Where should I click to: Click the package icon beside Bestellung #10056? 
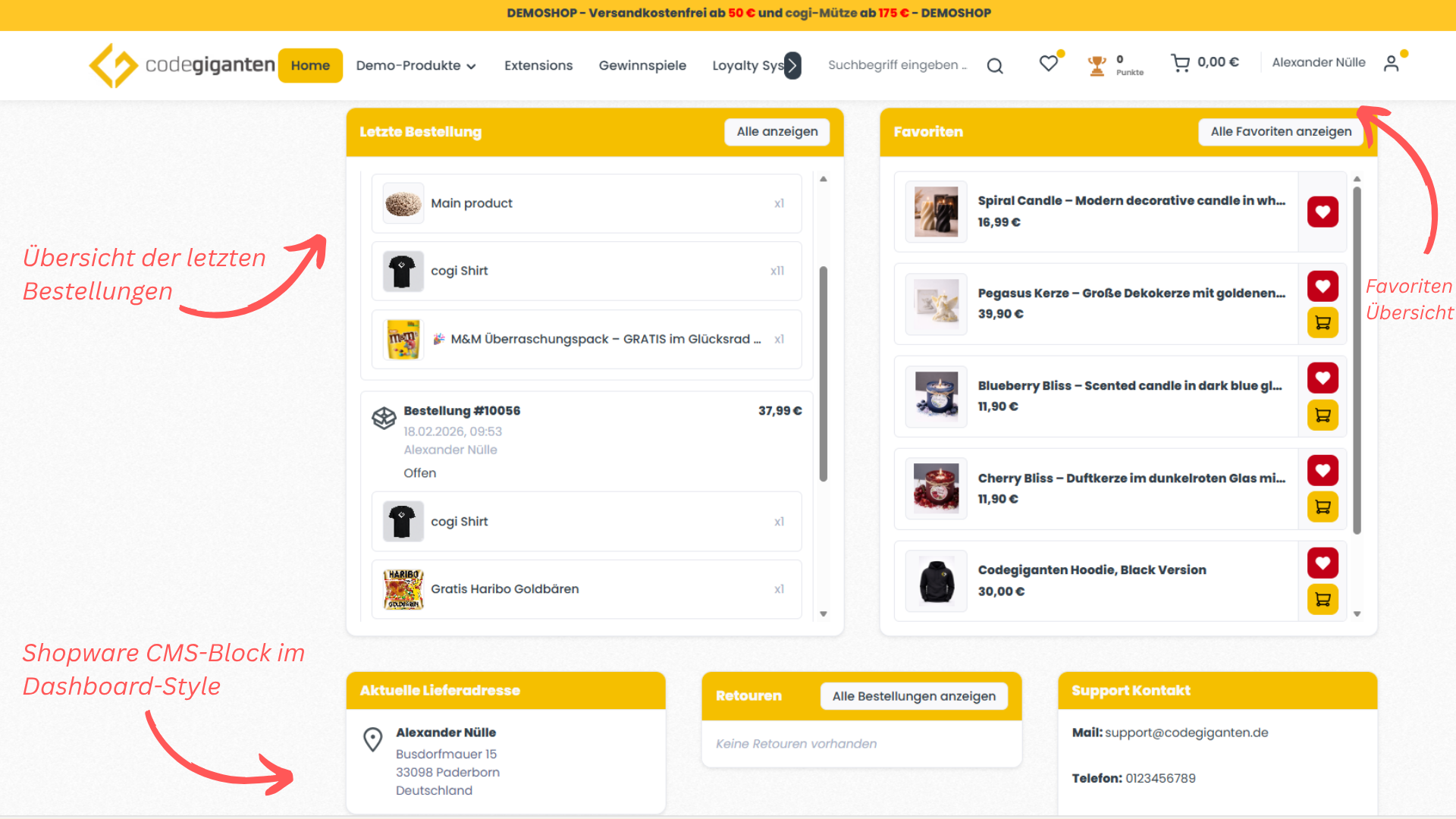point(384,418)
